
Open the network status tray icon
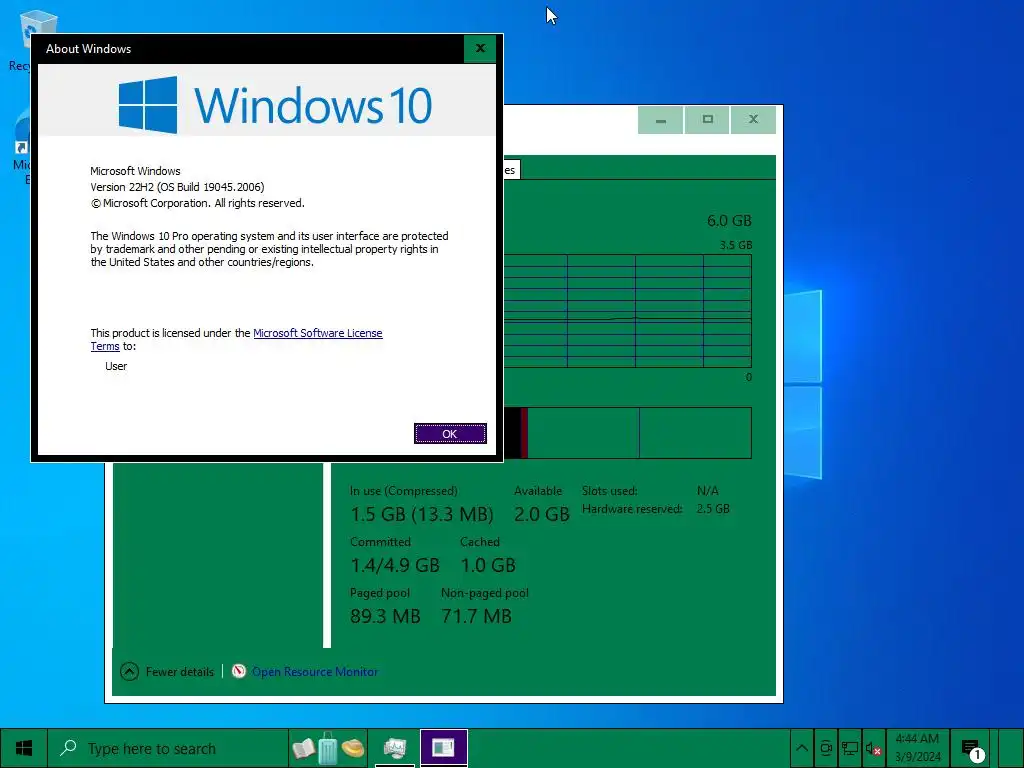850,748
